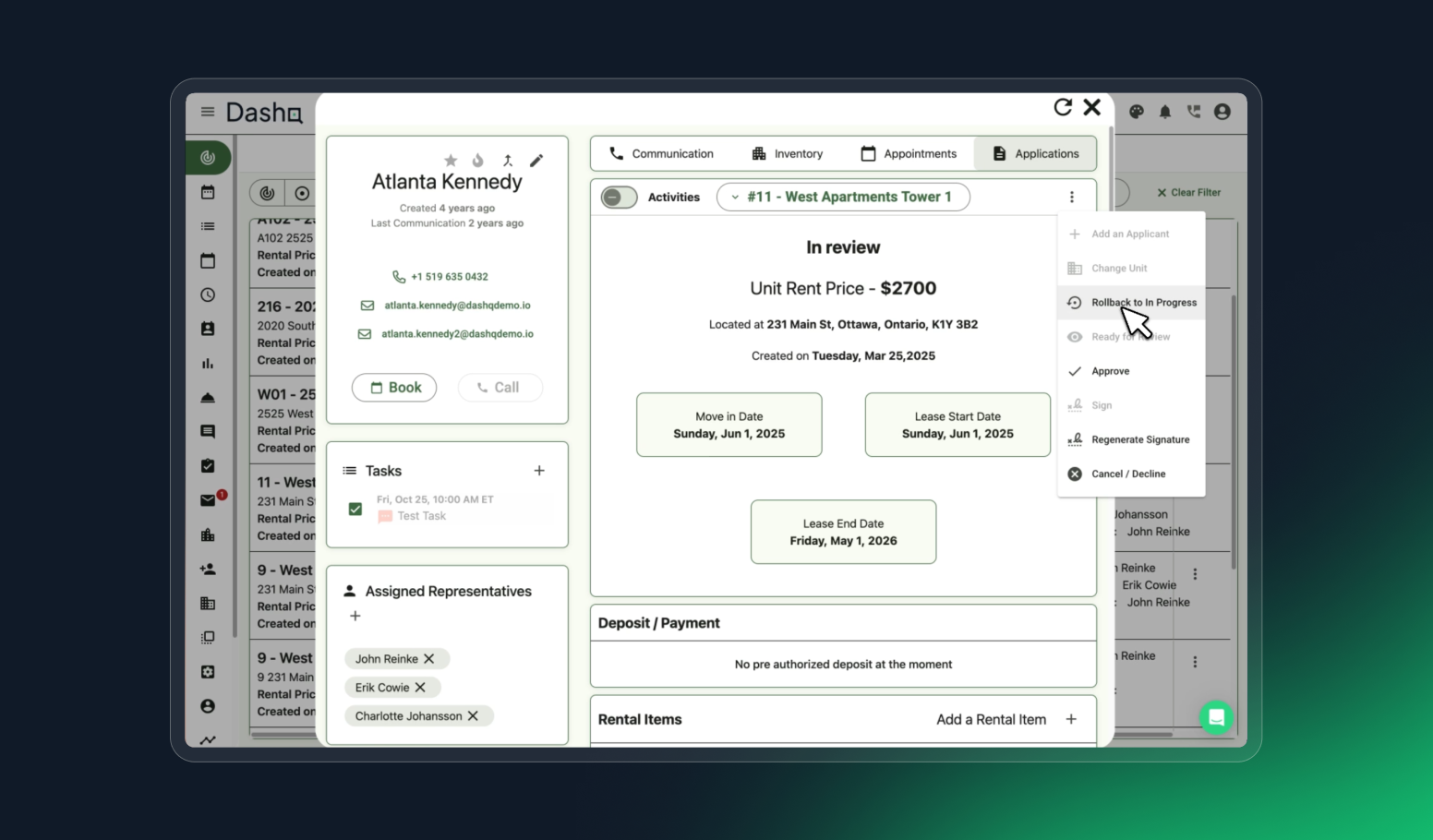Viewport: 1433px width, 840px height.
Task: Open the buildings icon in the left sidebar
Action: [x=208, y=534]
